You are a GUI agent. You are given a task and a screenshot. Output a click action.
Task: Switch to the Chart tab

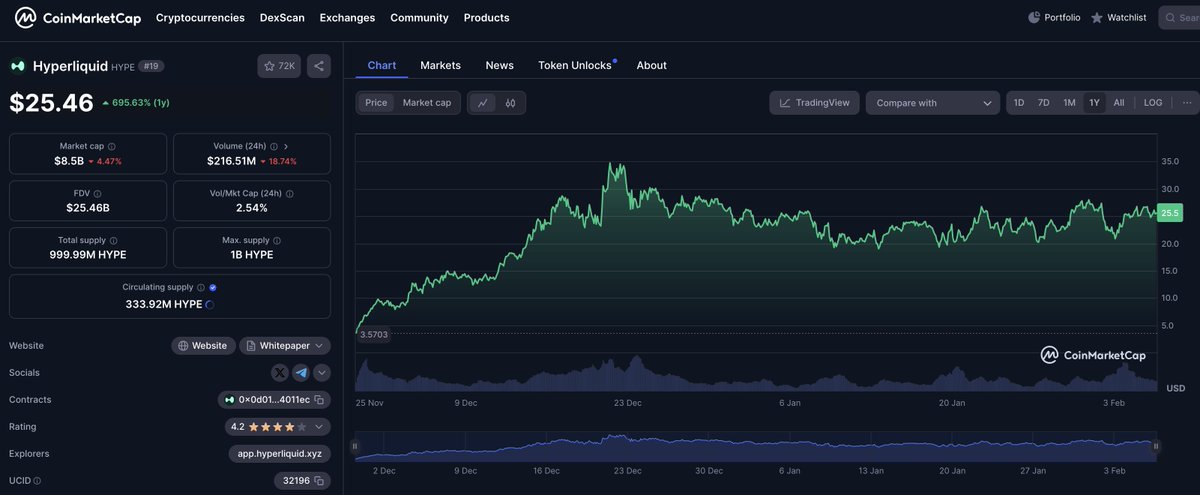tap(382, 65)
